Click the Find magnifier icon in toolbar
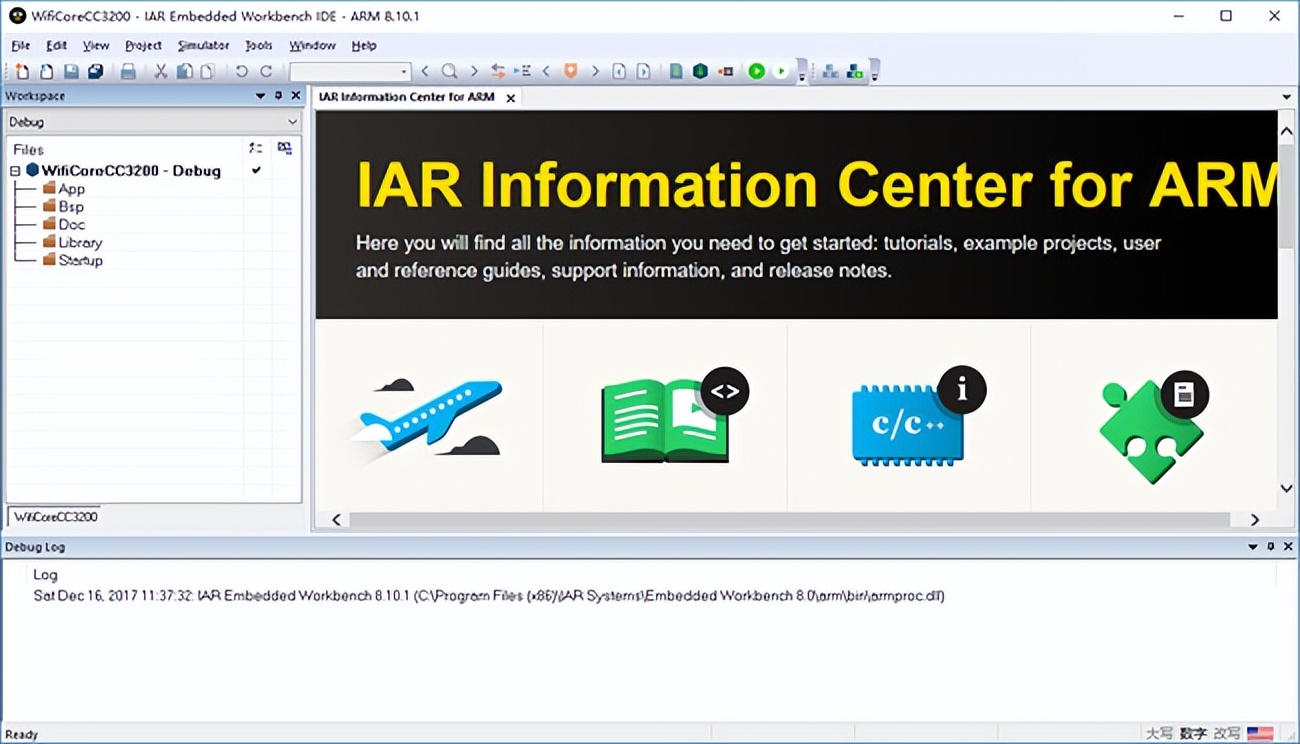 (450, 71)
